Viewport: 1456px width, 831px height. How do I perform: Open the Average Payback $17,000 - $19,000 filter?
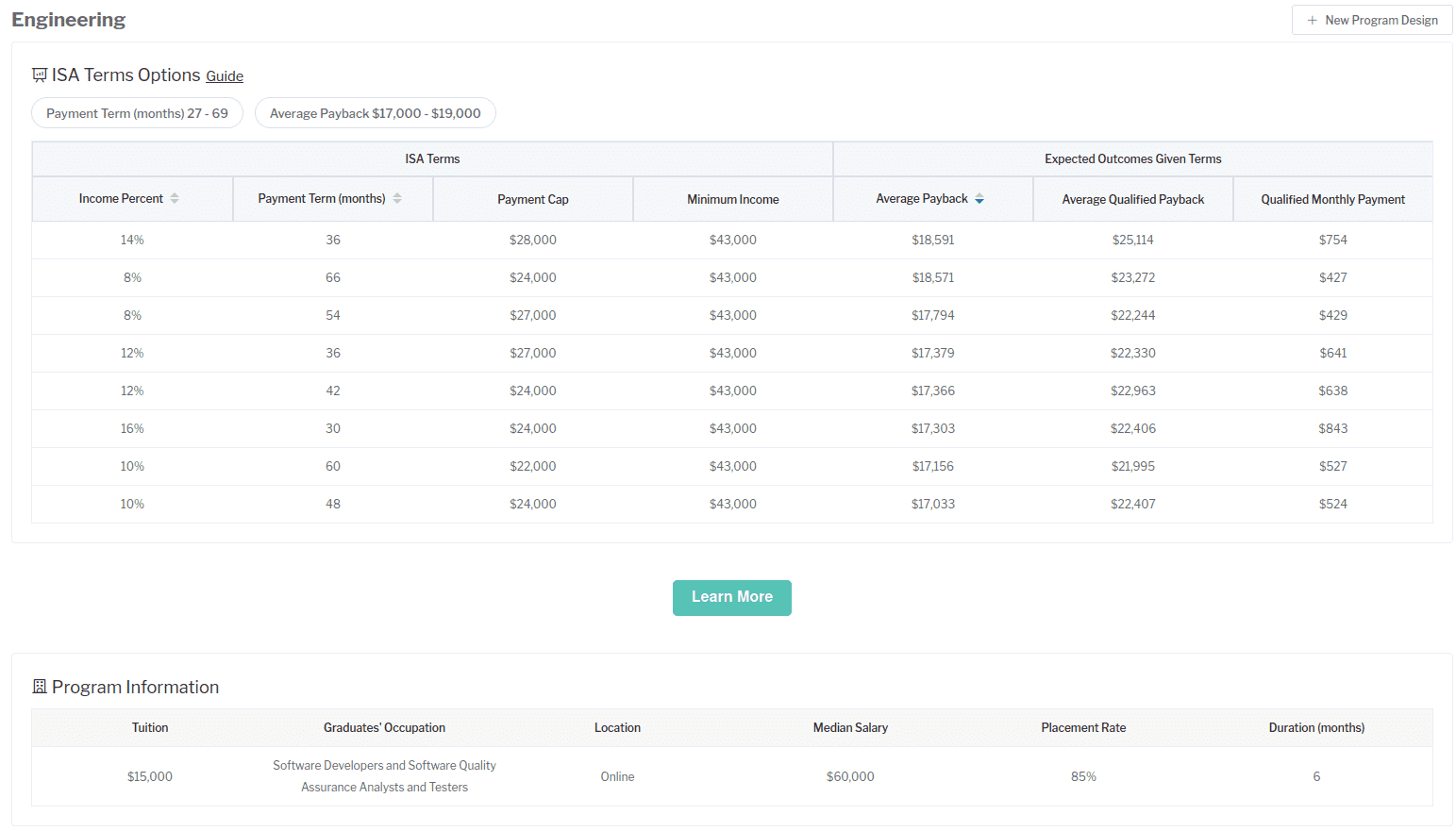tap(375, 113)
